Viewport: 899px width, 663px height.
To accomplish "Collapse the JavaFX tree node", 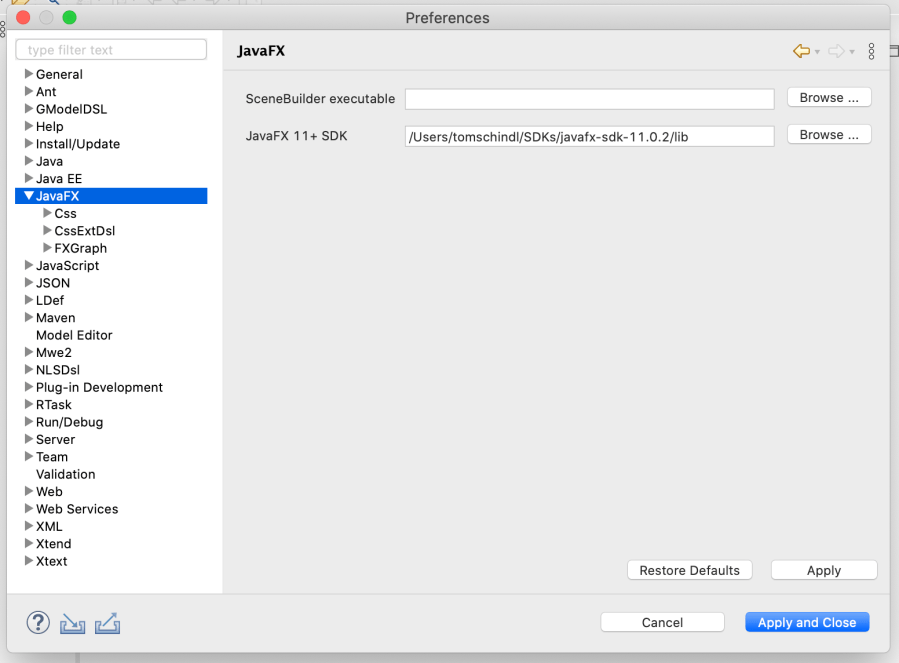I will (x=28, y=196).
